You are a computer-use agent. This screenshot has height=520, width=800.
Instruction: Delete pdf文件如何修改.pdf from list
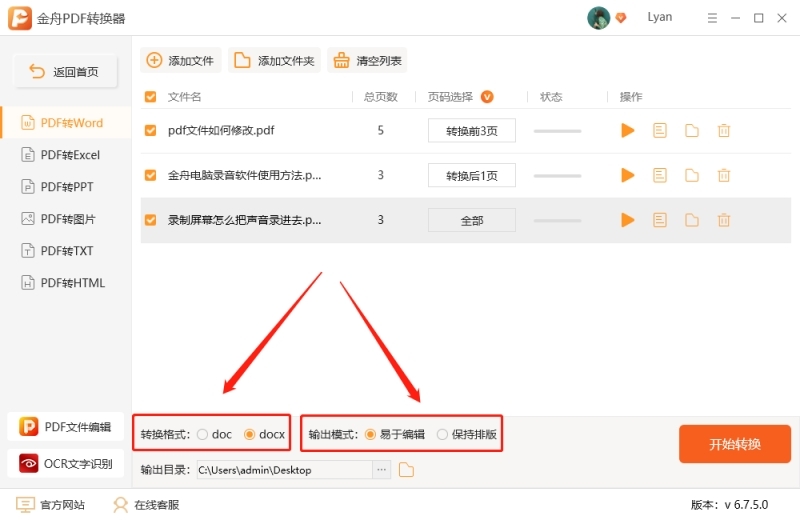click(723, 131)
